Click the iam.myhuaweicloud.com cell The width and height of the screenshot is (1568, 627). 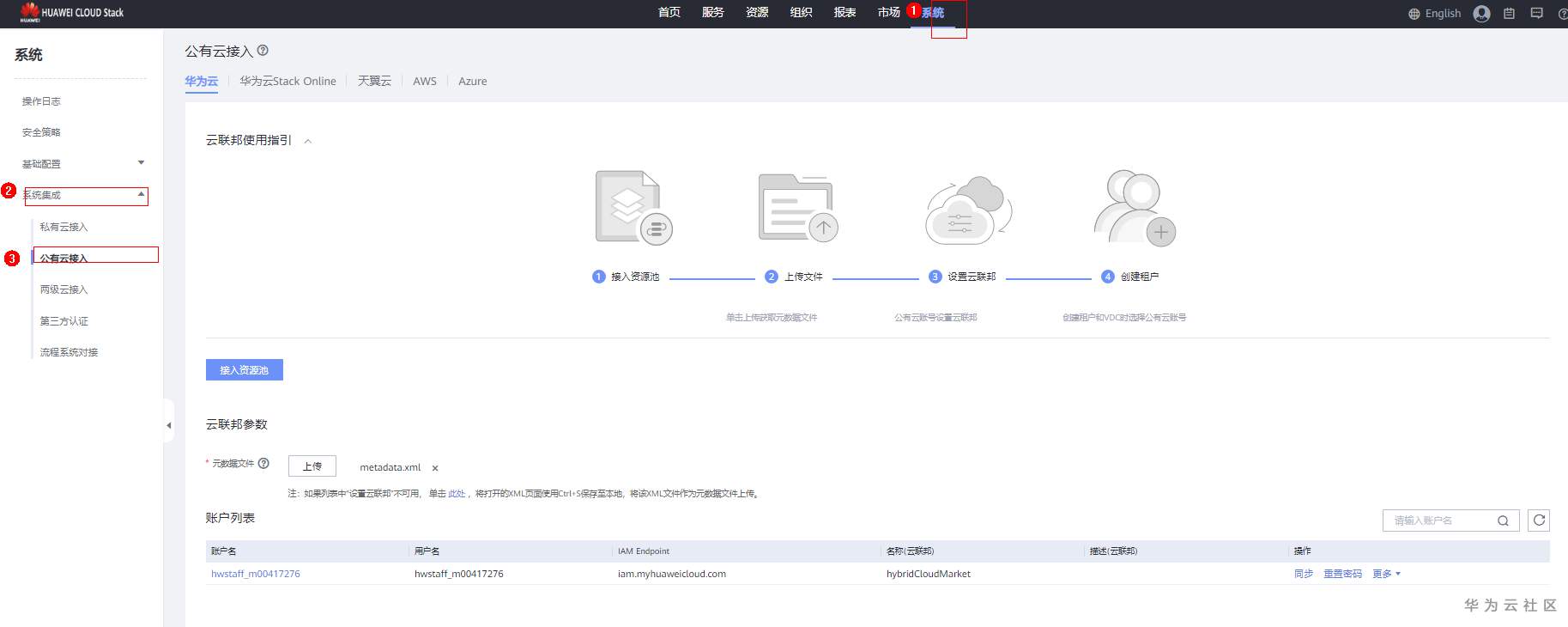pyautogui.click(x=672, y=574)
